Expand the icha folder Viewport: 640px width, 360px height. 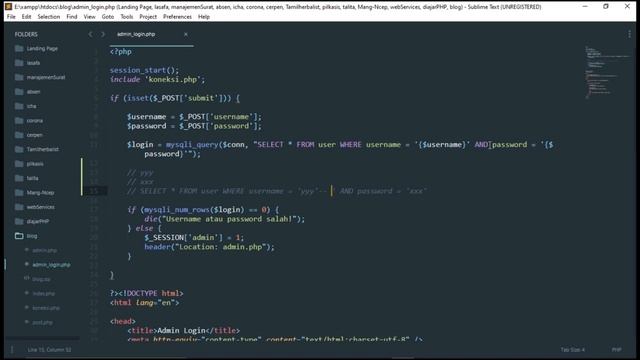(25, 106)
